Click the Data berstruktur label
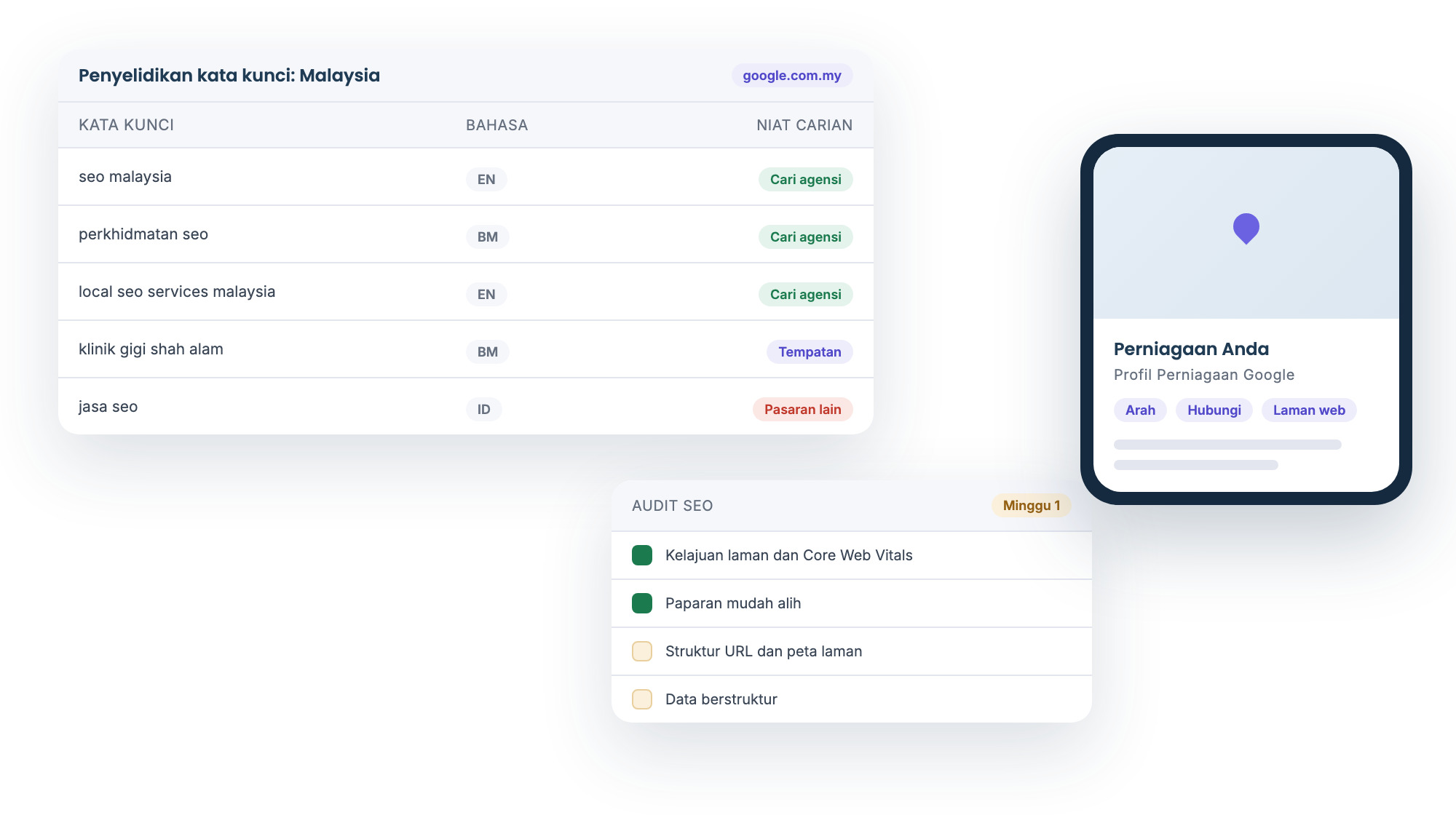Image resolution: width=1456 pixels, height=815 pixels. [x=721, y=699]
